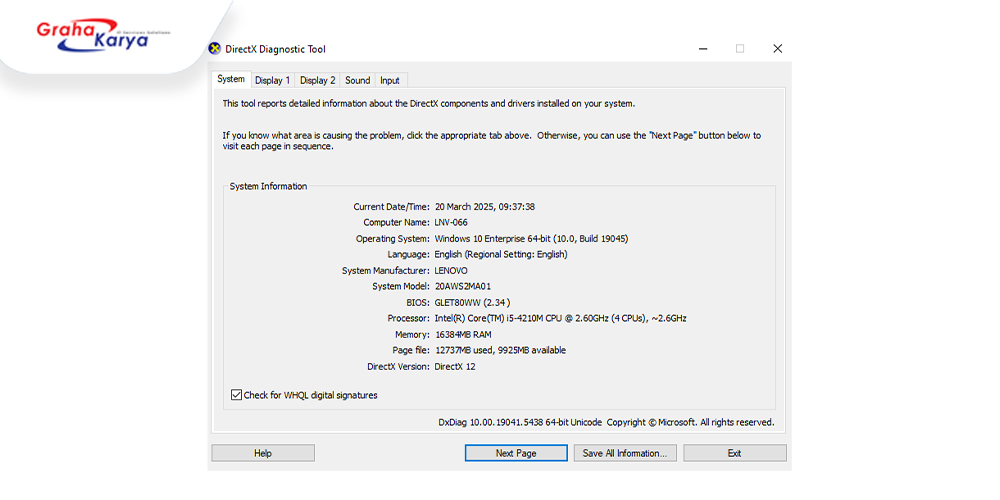Click the Current Date/Time label
This screenshot has height=500, width=1000.
pyautogui.click(x=392, y=207)
